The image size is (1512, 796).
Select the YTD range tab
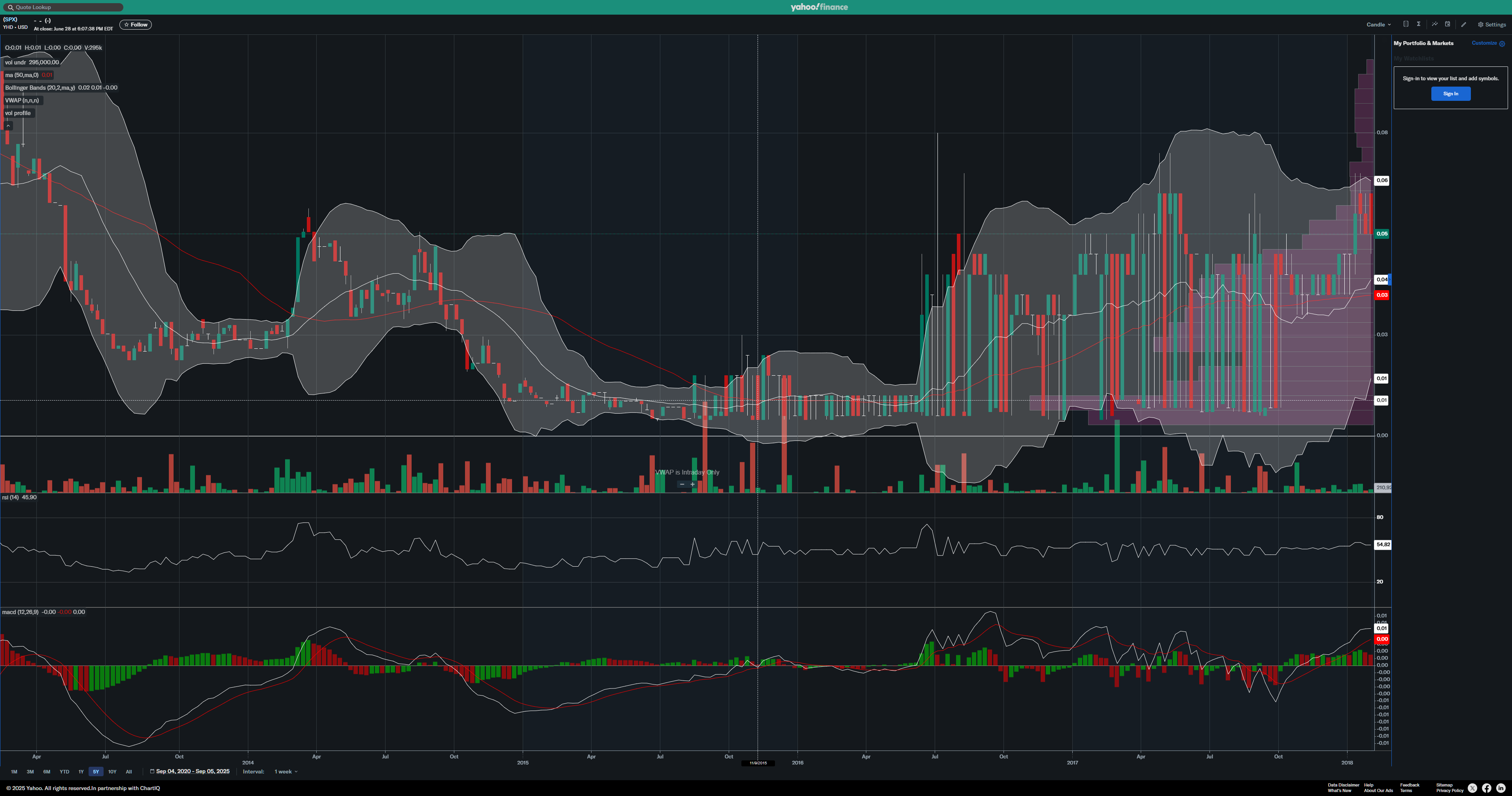tap(64, 771)
